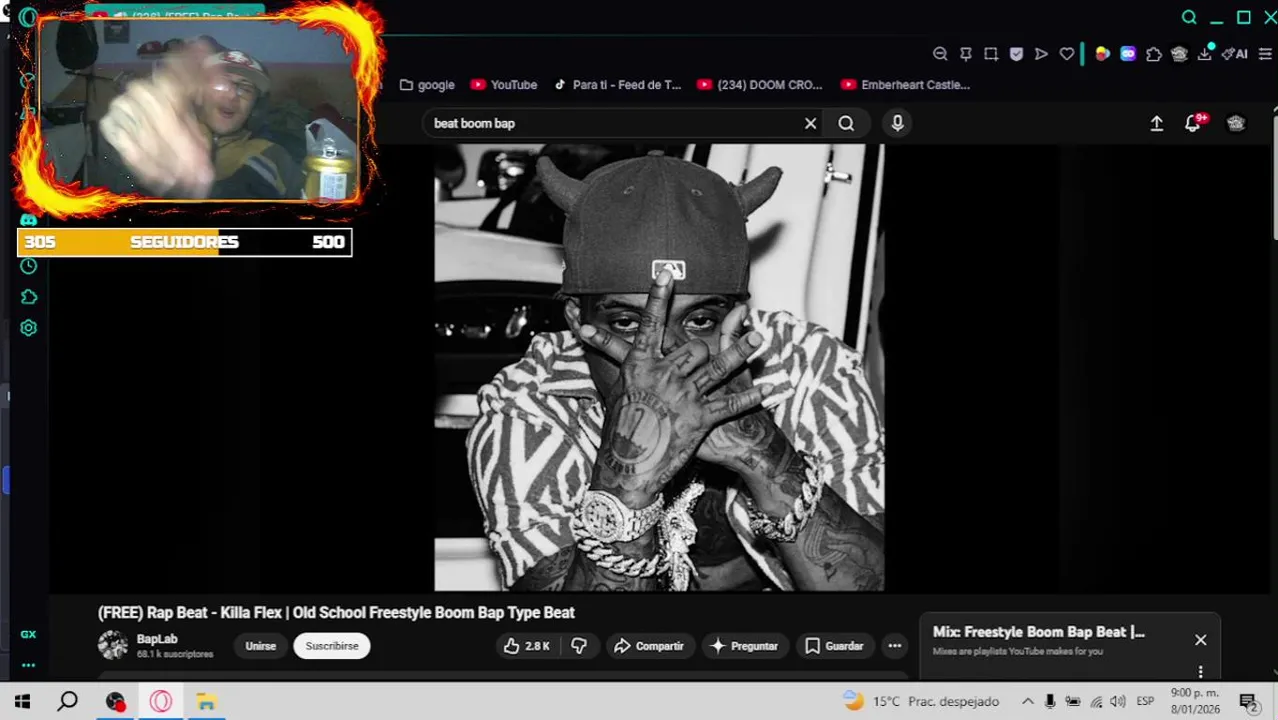Clear the YouTube search box with X
The image size is (1278, 720).
pos(811,123)
